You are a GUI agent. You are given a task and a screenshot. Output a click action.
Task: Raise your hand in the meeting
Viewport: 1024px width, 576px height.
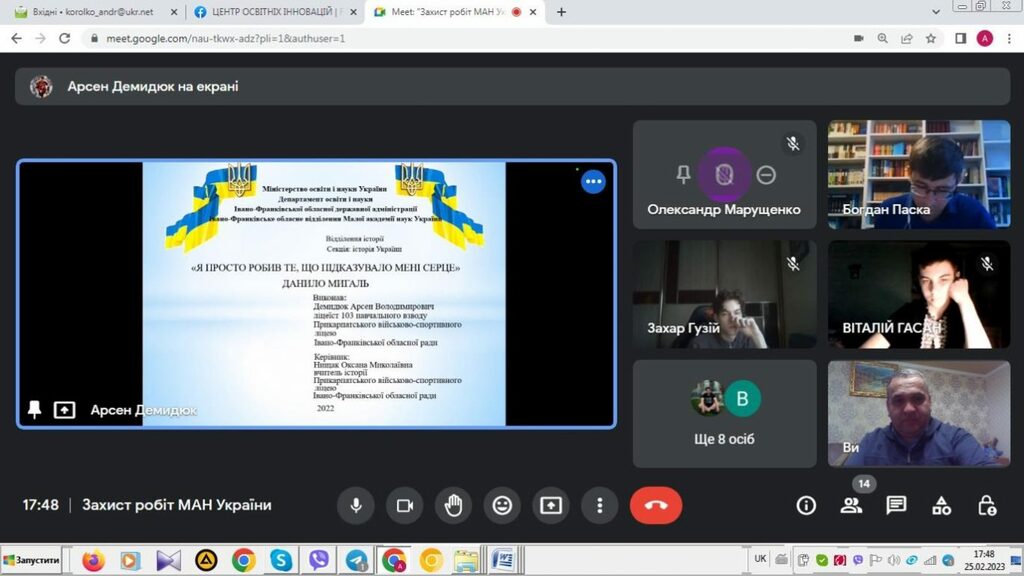[x=453, y=505]
